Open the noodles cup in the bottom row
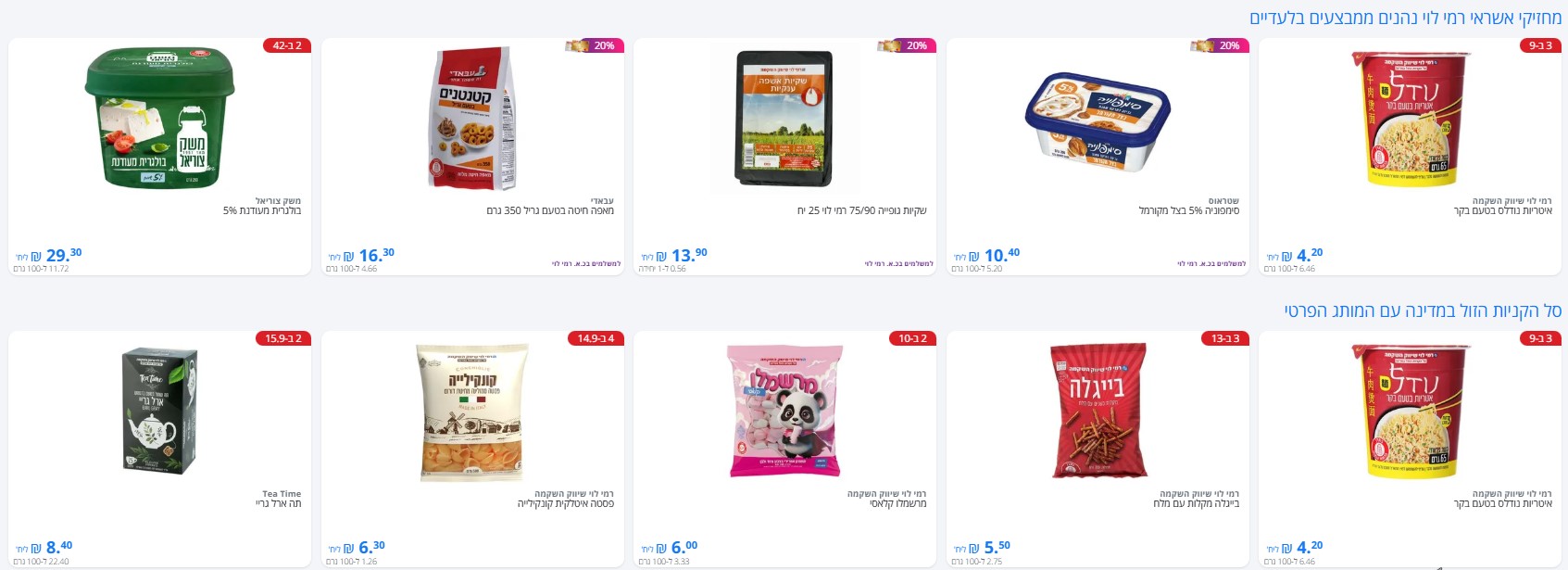Image resolution: width=1568 pixels, height=570 pixels. click(x=1411, y=411)
